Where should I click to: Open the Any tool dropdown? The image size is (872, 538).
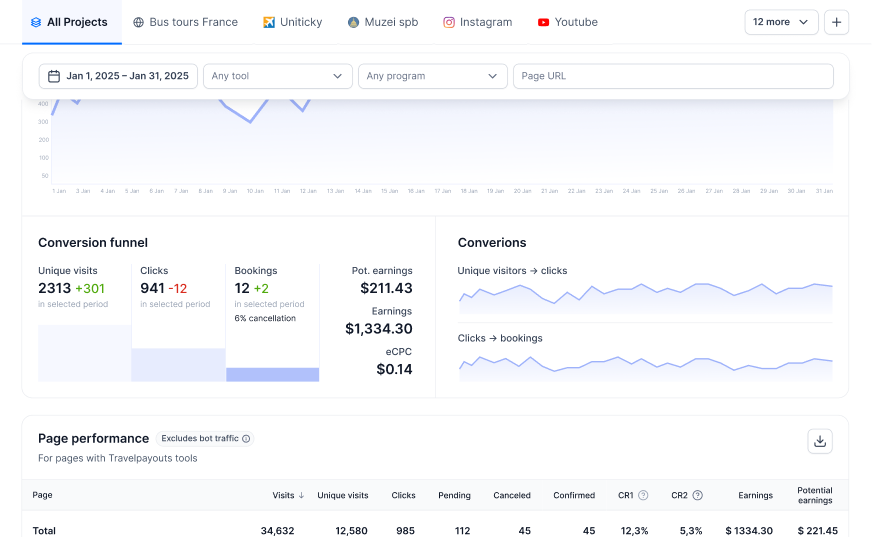click(277, 76)
